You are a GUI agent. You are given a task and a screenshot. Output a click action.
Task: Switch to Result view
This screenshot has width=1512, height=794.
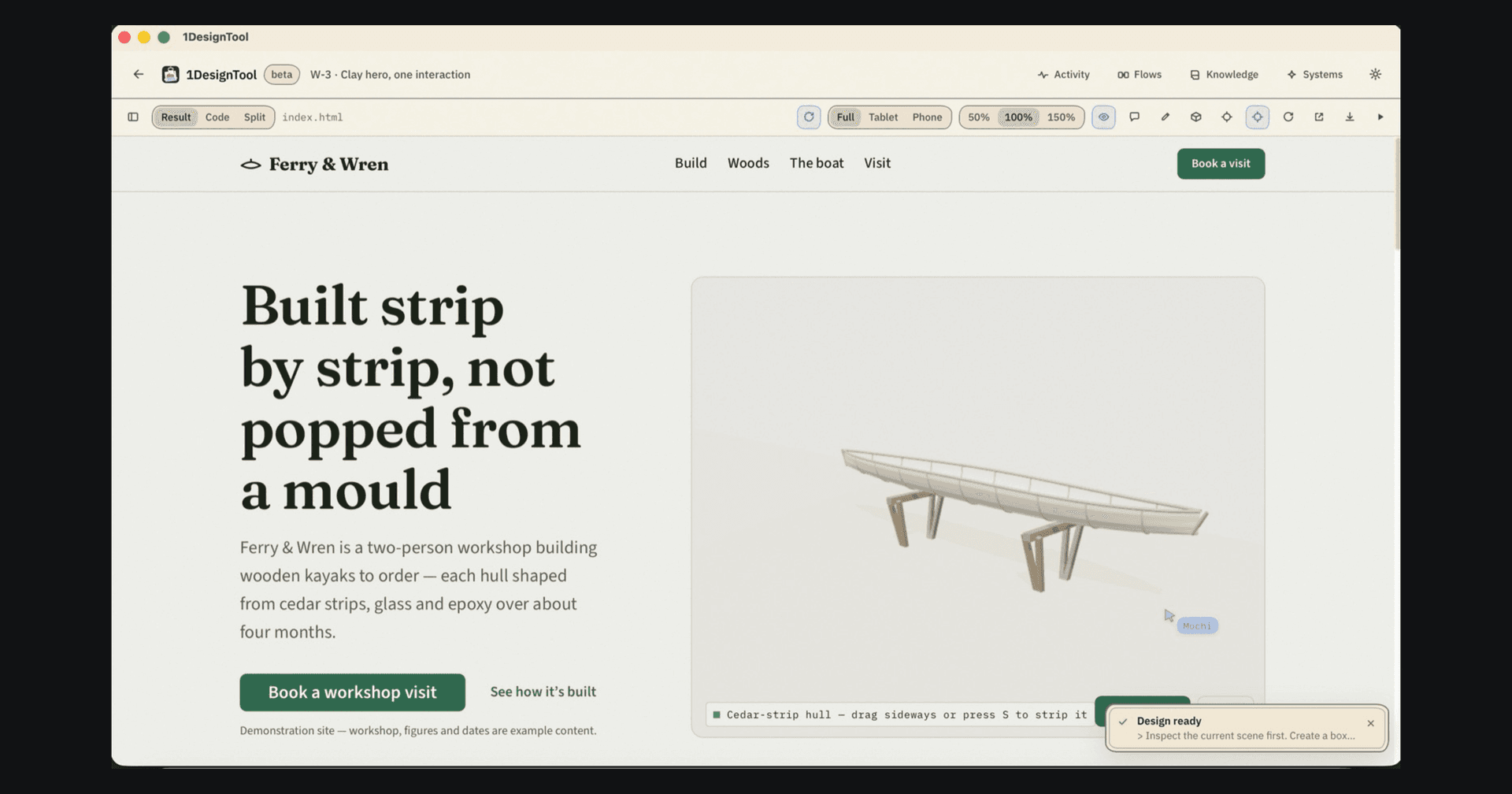tap(176, 117)
